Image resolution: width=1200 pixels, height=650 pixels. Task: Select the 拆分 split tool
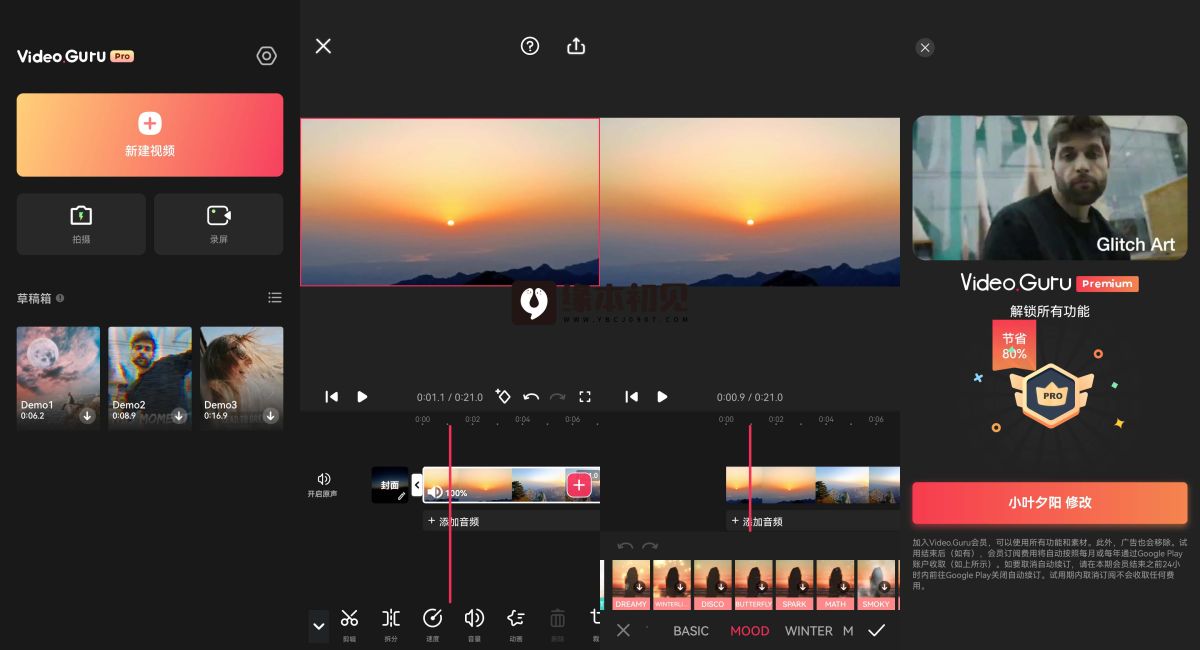(391, 624)
